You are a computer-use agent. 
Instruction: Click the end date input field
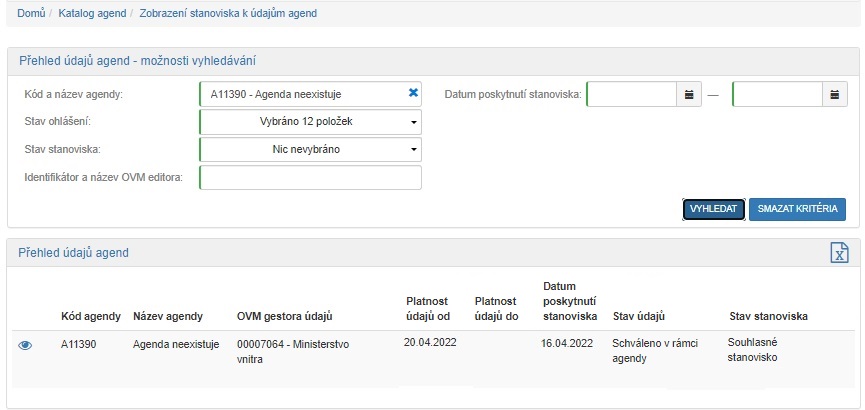tap(777, 95)
